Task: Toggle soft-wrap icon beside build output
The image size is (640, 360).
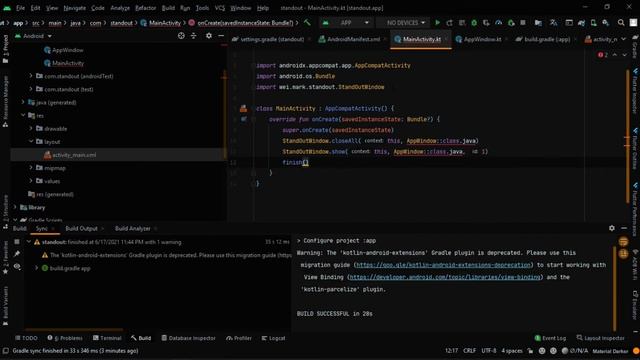Action: [623, 242]
